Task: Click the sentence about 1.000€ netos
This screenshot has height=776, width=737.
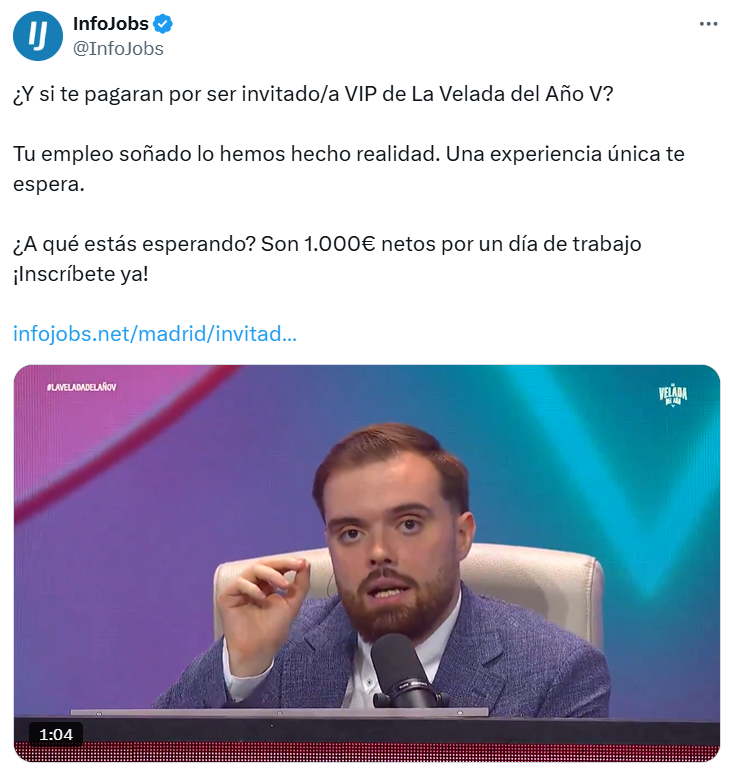Action: (327, 244)
